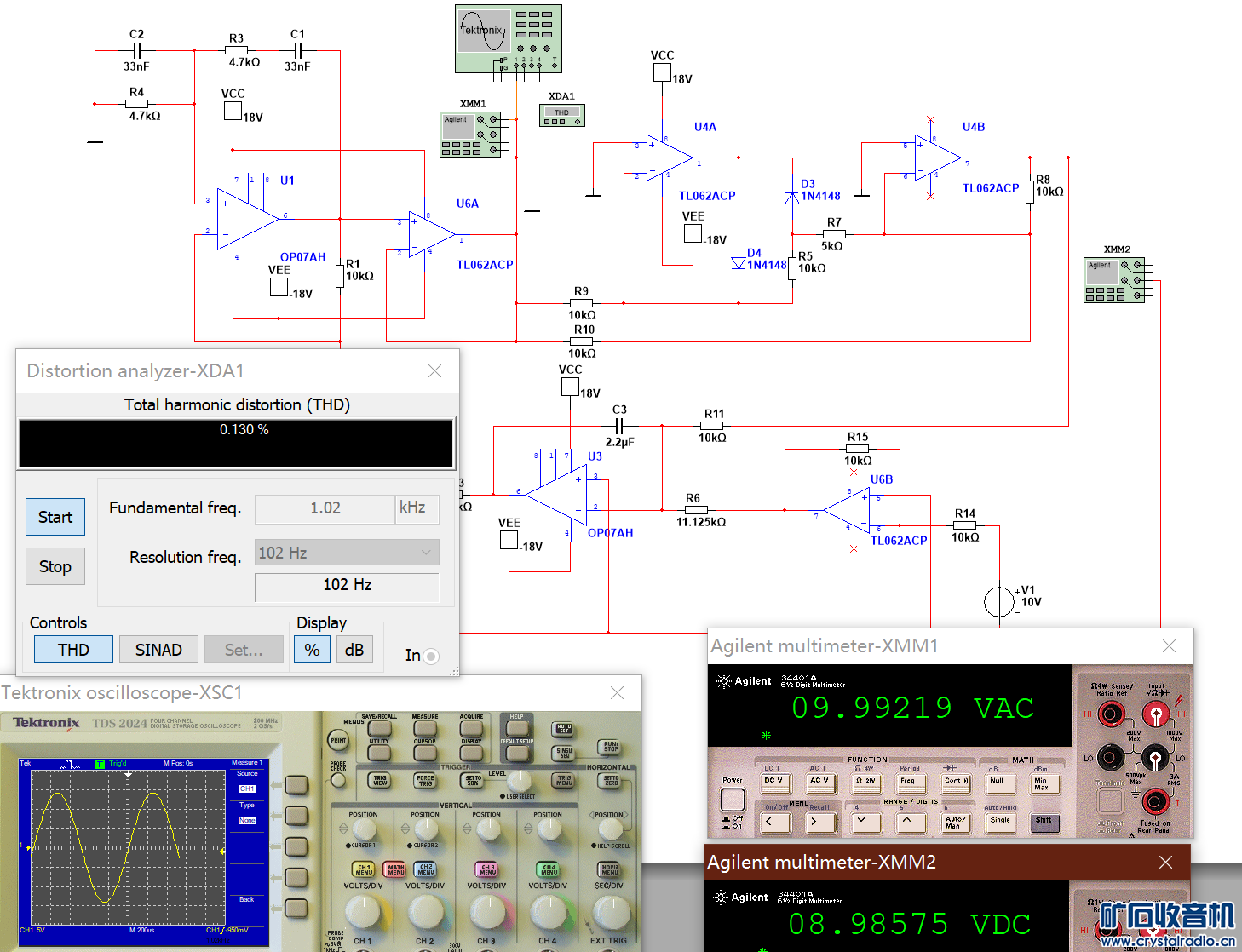Open the CH 2 MENU on oscilloscope
The height and width of the screenshot is (952, 1242).
tap(425, 869)
